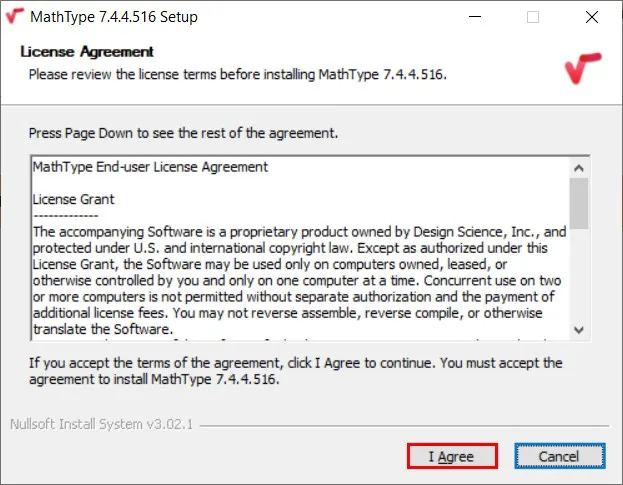Click the license text scrollbar thumb

coord(579,204)
